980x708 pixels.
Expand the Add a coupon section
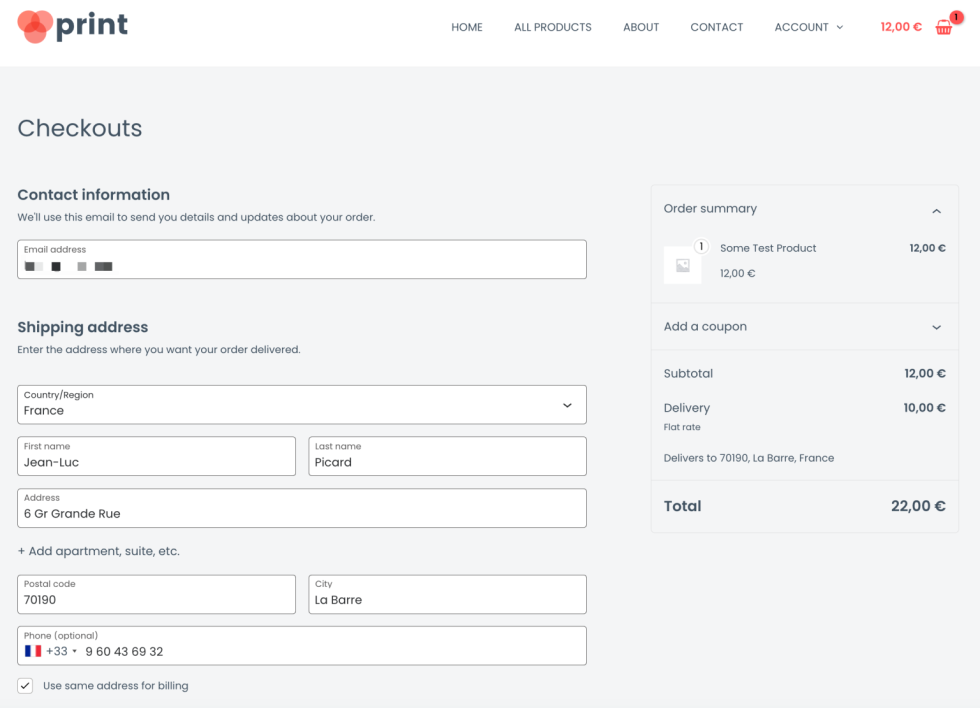(x=804, y=327)
